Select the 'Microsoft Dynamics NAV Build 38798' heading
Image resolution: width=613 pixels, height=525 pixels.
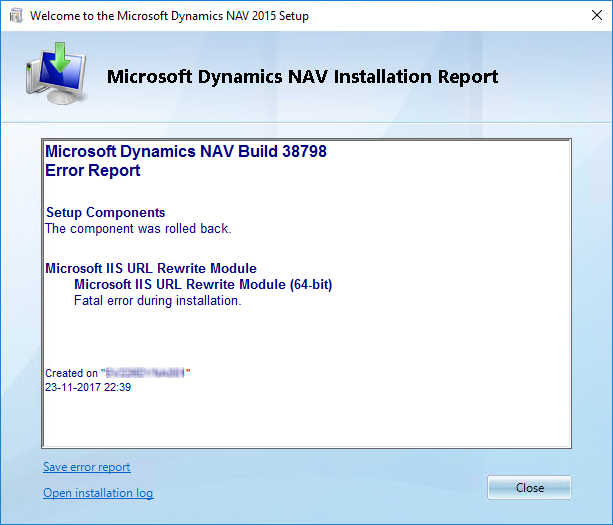[x=186, y=151]
